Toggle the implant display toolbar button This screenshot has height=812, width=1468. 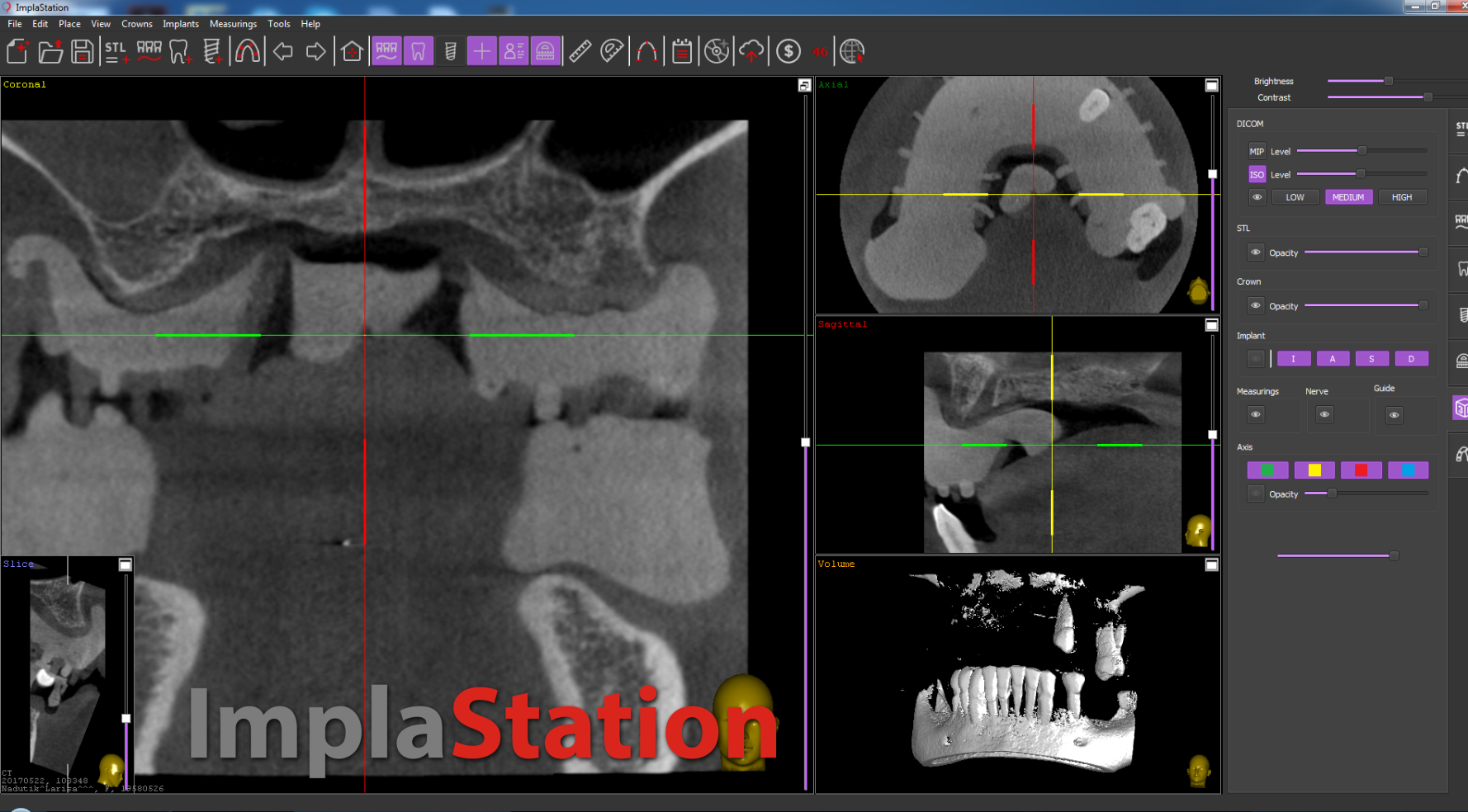coord(450,51)
